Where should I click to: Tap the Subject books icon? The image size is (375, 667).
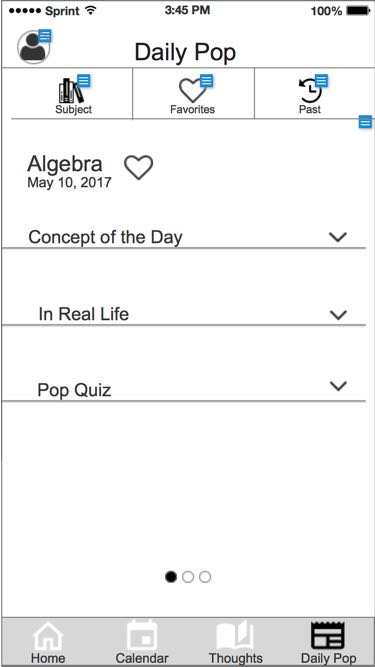point(71,91)
